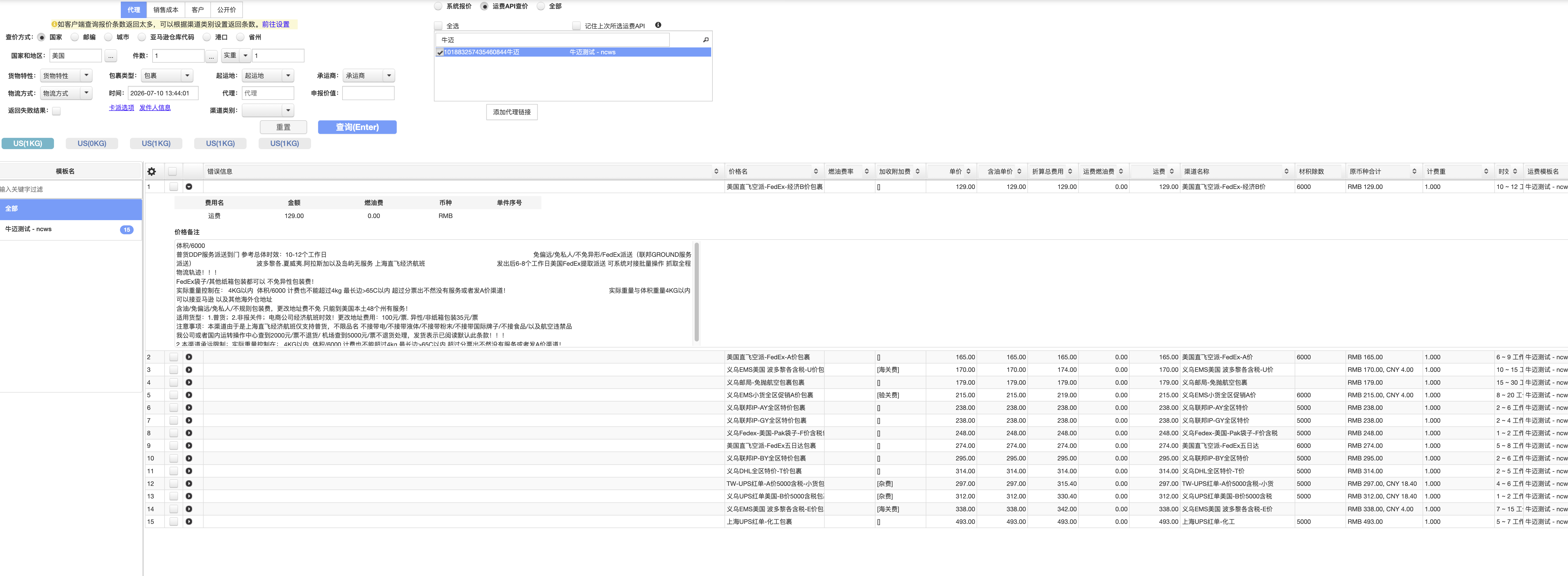Expand row 8 义乌Fedex-美国-Pak袋子 details
The image size is (1568, 576).
click(189, 433)
